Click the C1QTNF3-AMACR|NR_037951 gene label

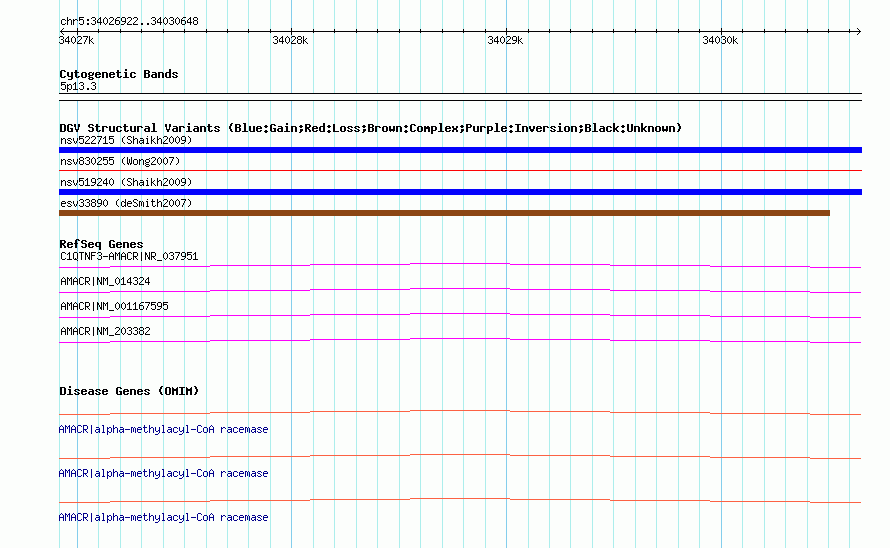pyautogui.click(x=129, y=257)
